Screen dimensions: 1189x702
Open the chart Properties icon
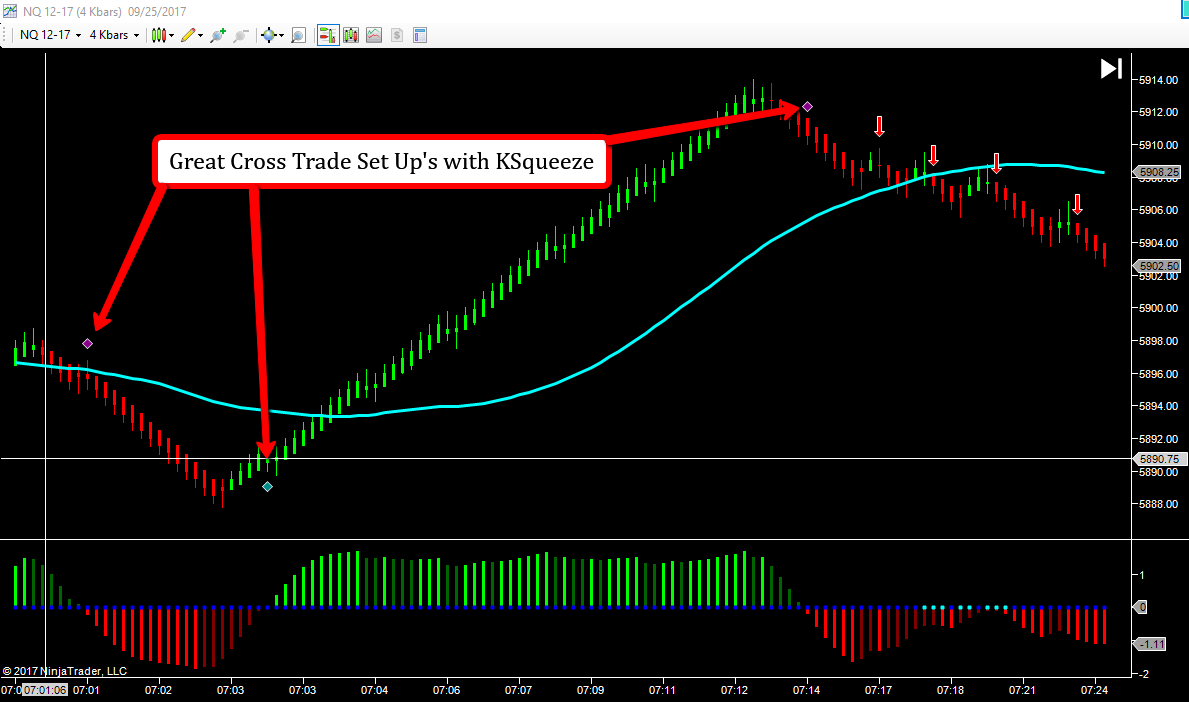(x=420, y=35)
